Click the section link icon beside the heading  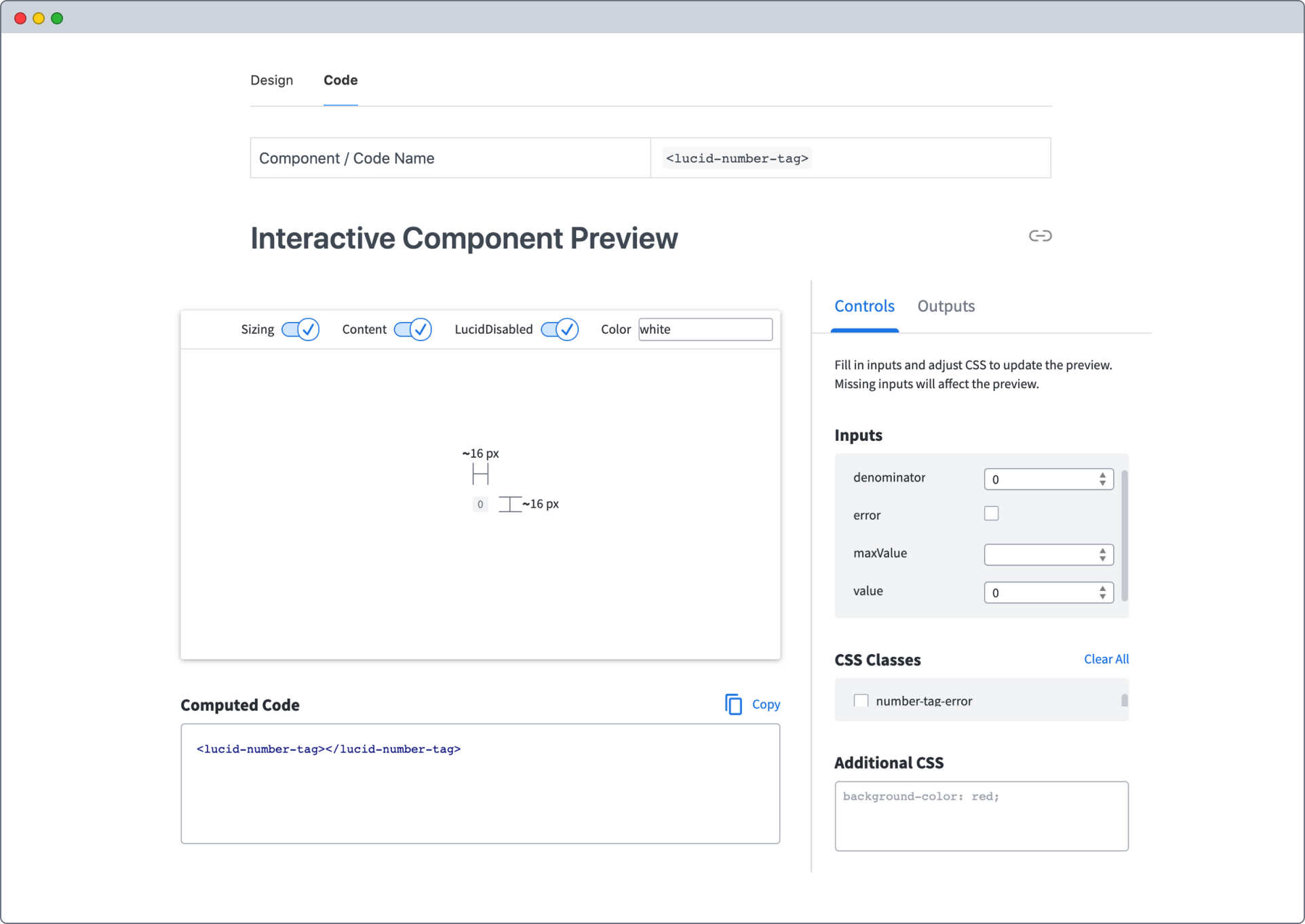point(1040,236)
